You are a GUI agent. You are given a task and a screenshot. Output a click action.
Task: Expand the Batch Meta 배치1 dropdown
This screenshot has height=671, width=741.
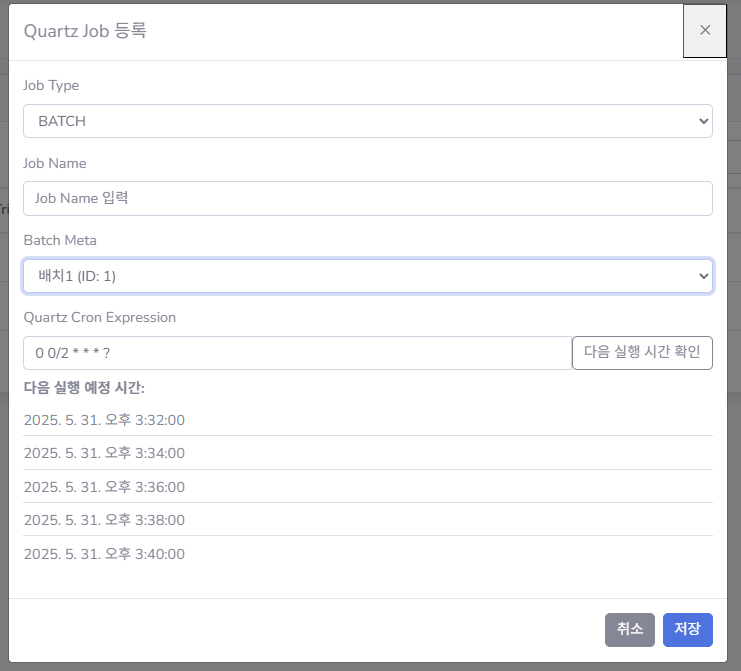[368, 276]
